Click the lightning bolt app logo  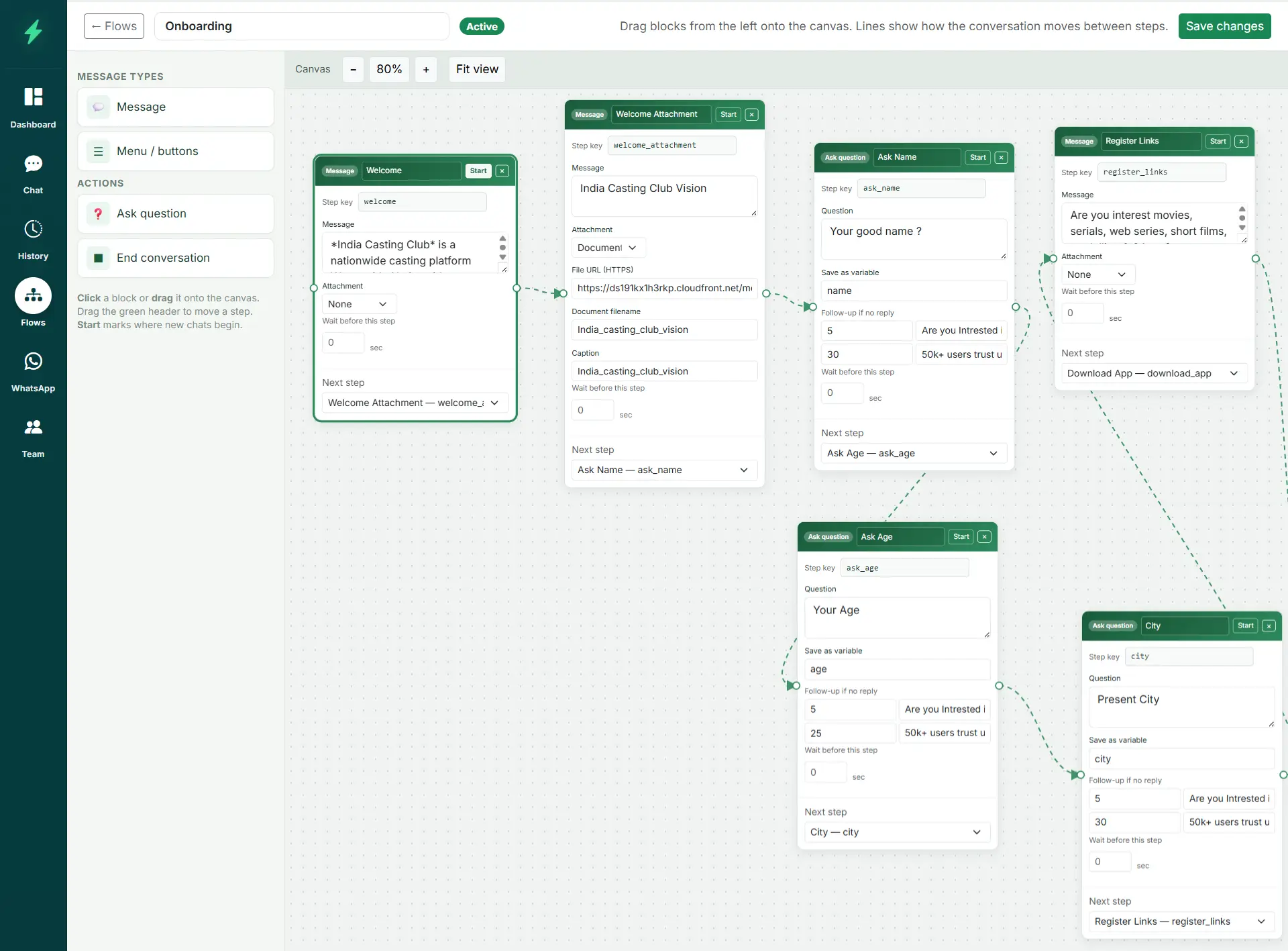(33, 32)
